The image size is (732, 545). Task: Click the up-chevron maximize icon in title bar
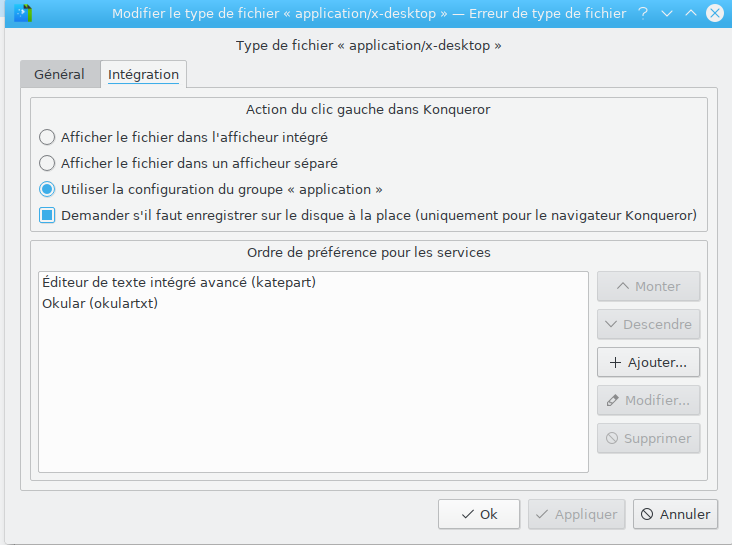[x=690, y=13]
